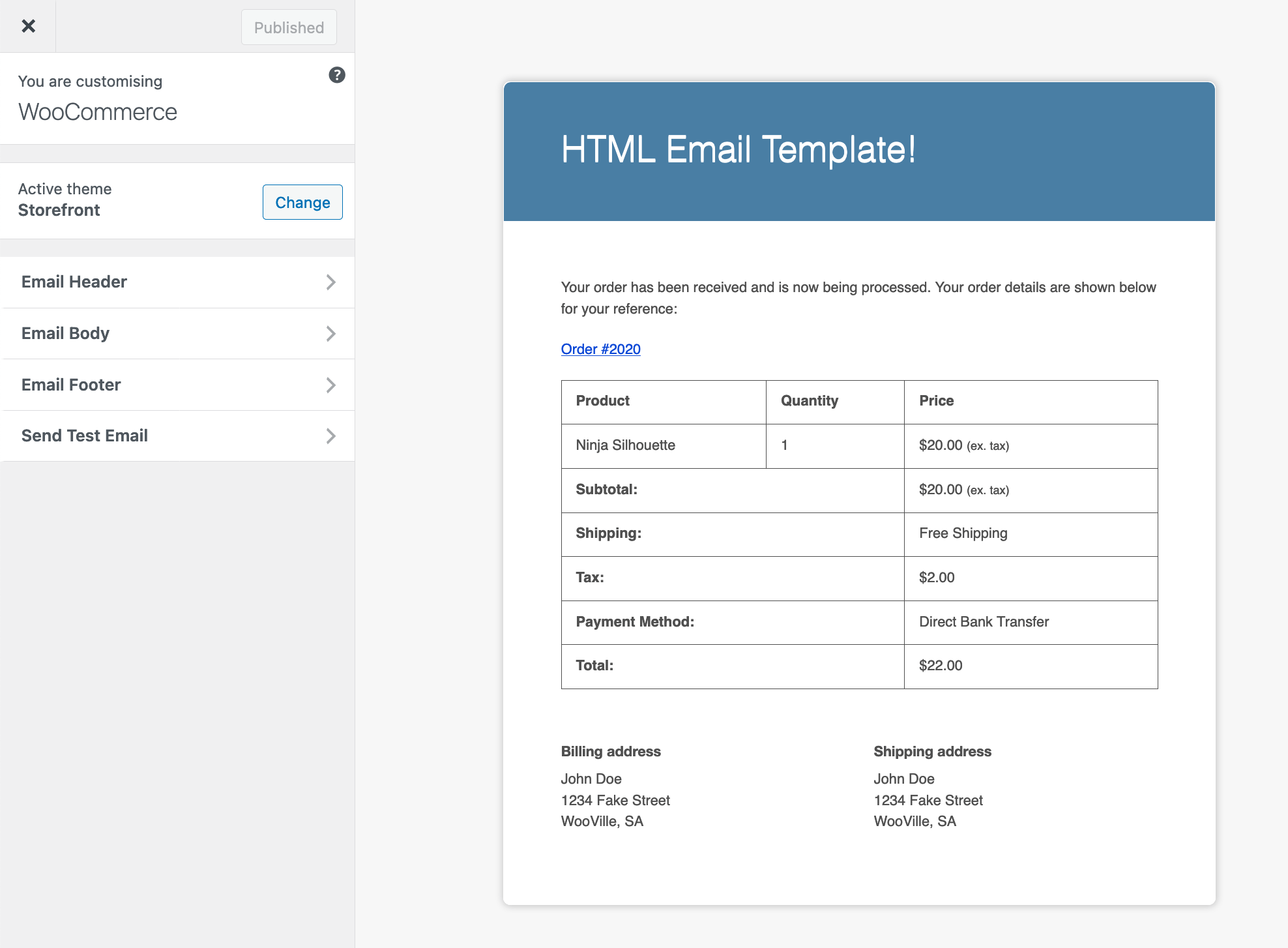
Task: Expand Email Header chevron arrow
Action: [x=330, y=282]
